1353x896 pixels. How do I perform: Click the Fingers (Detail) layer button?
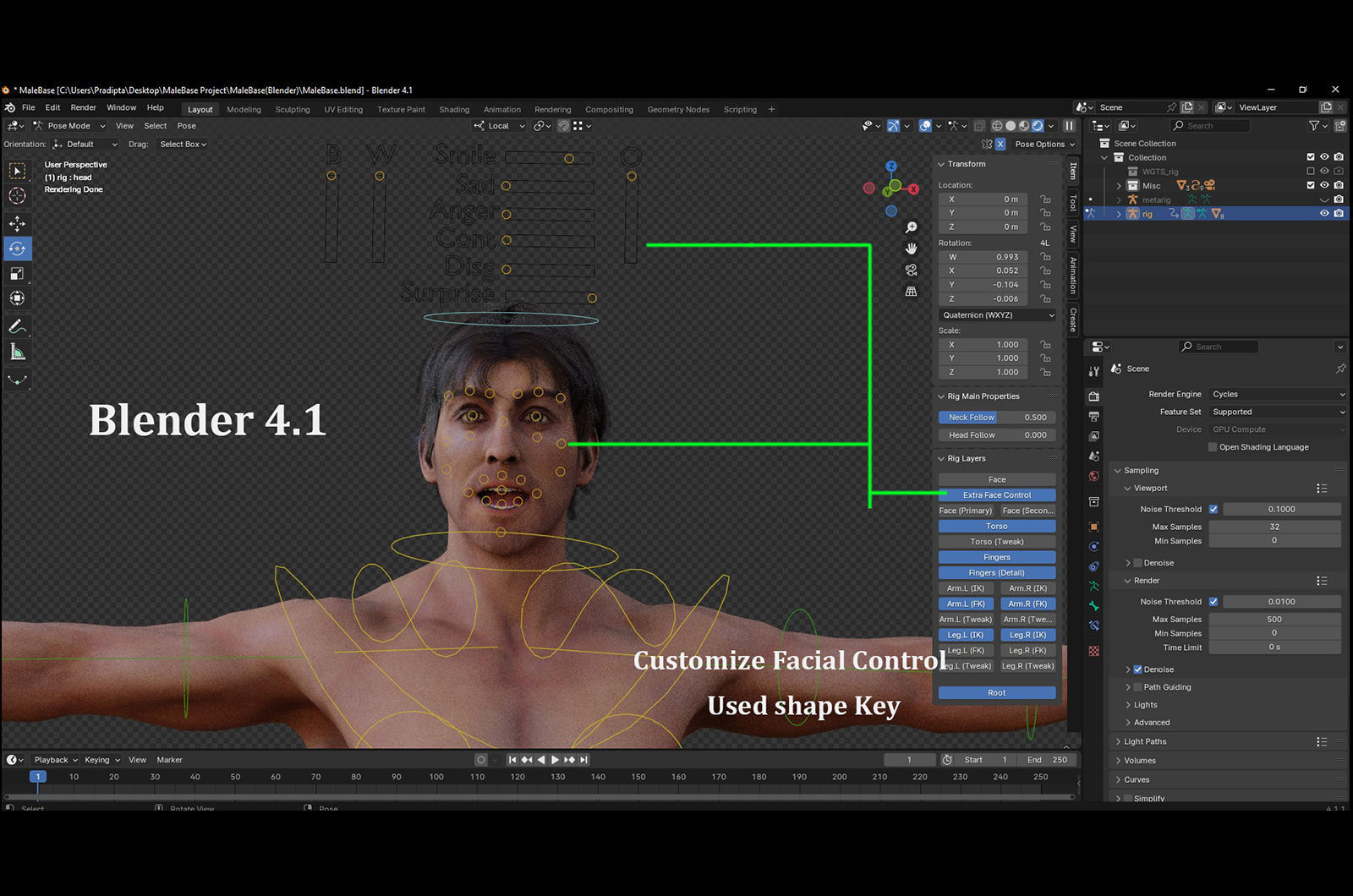(x=997, y=573)
